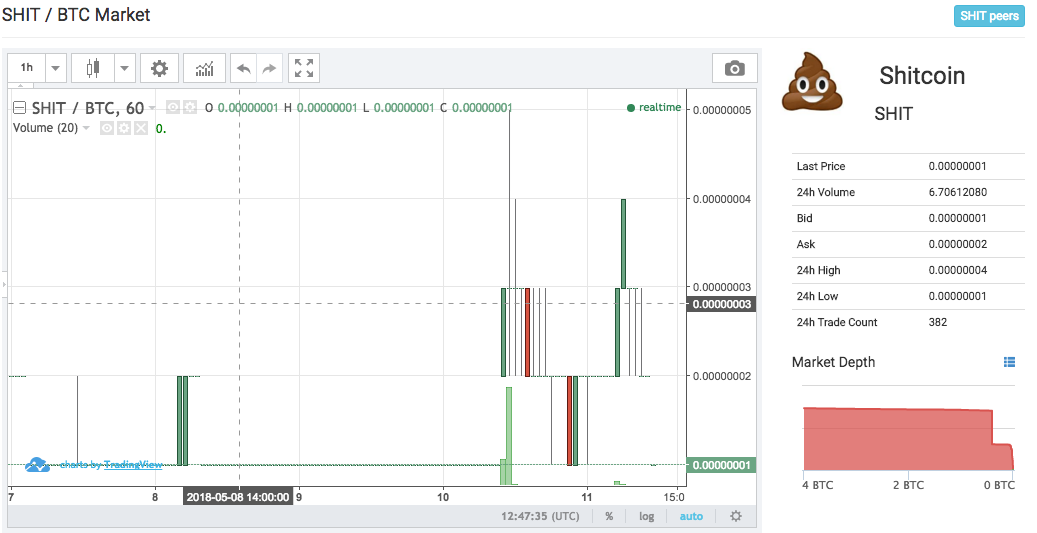Screen dimensions: 1037x533
Task: Toggle percentage scale on price axis
Action: pos(608,516)
